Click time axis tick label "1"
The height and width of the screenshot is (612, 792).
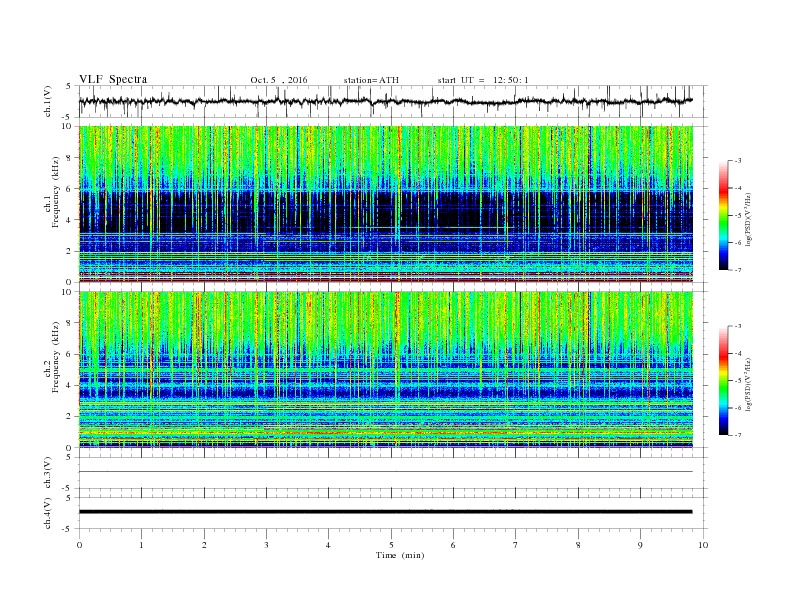pyautogui.click(x=141, y=545)
